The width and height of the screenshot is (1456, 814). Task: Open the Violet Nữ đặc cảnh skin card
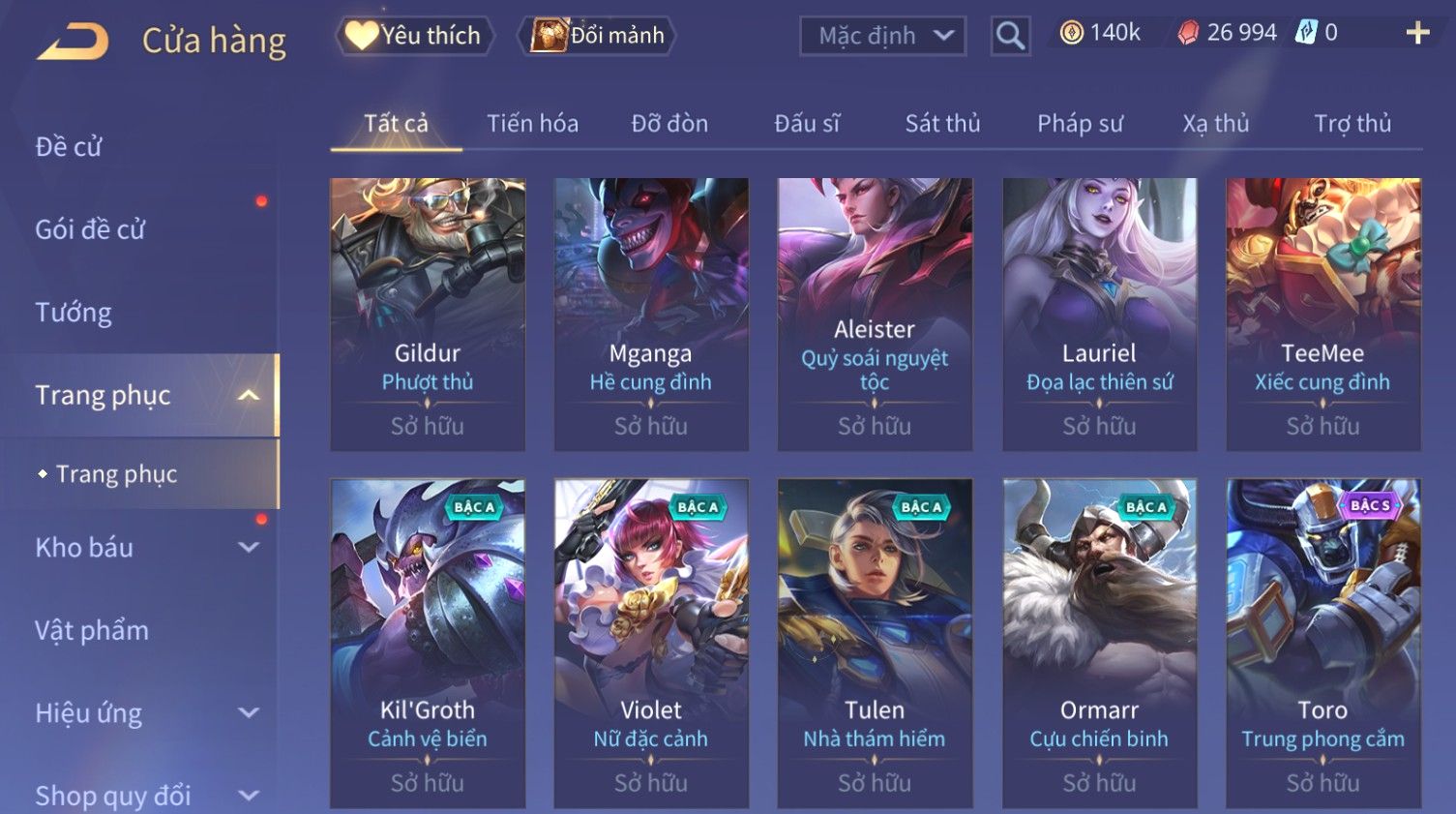click(651, 644)
